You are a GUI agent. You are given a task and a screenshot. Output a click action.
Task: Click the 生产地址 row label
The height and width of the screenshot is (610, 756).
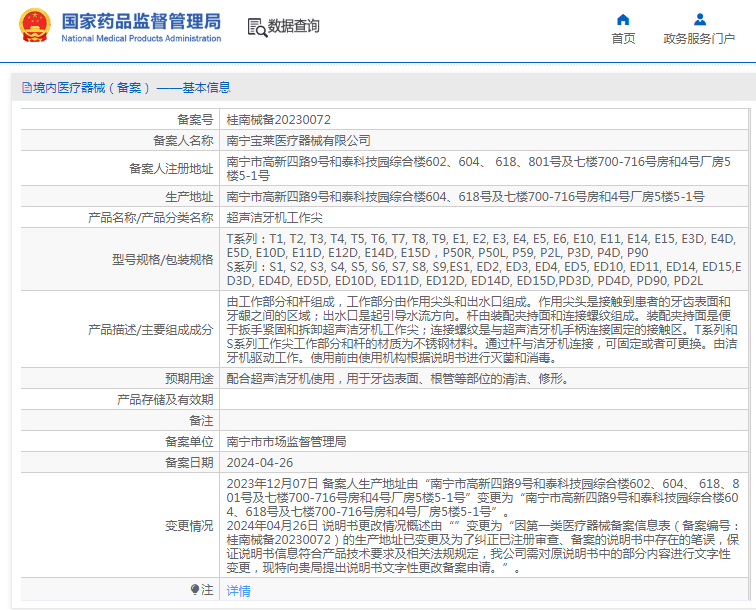click(x=189, y=197)
